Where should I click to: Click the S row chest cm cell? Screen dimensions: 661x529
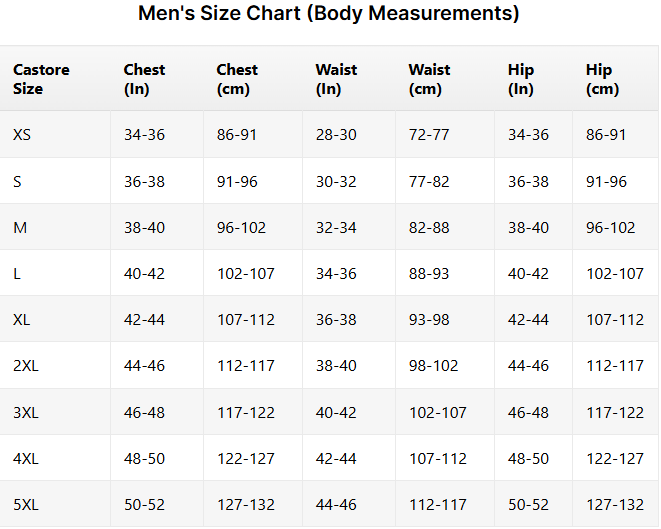point(237,182)
